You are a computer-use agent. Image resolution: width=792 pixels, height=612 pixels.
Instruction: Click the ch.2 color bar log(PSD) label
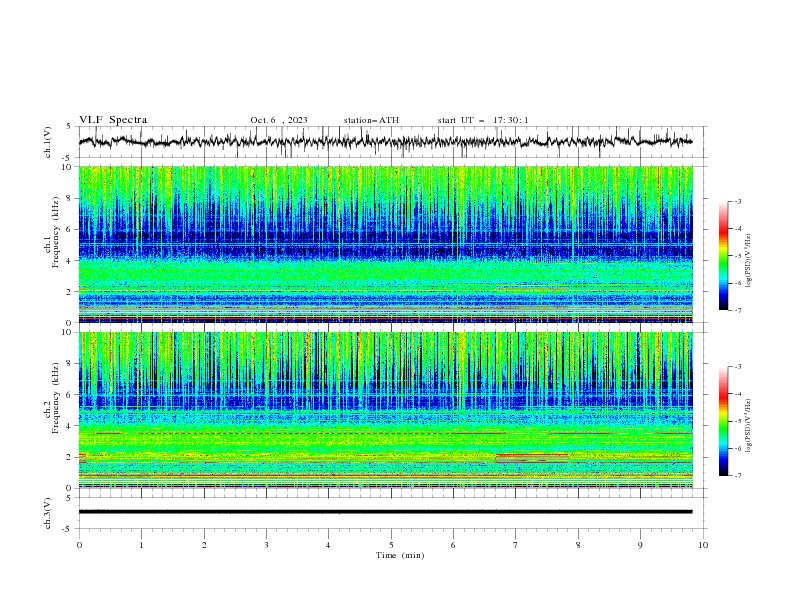[x=749, y=426]
